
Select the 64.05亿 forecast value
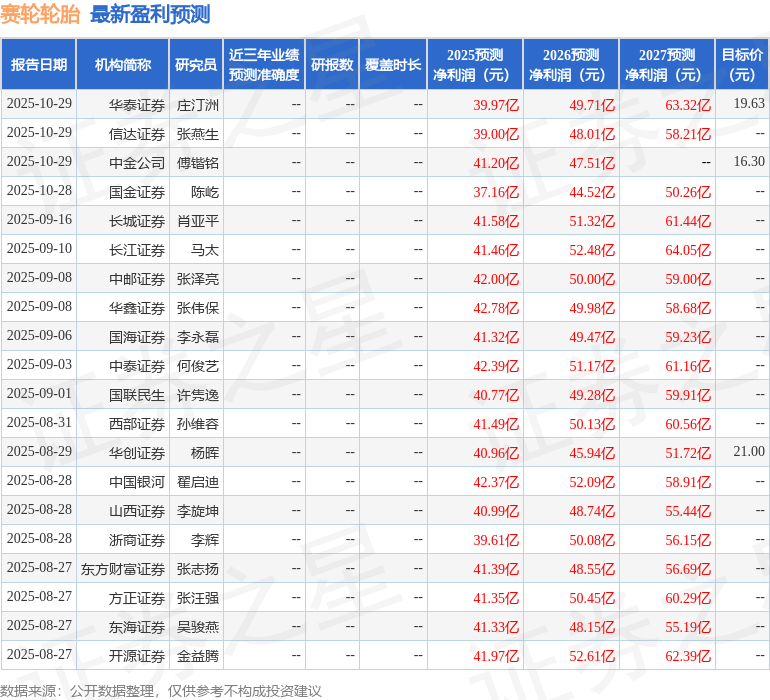687,250
